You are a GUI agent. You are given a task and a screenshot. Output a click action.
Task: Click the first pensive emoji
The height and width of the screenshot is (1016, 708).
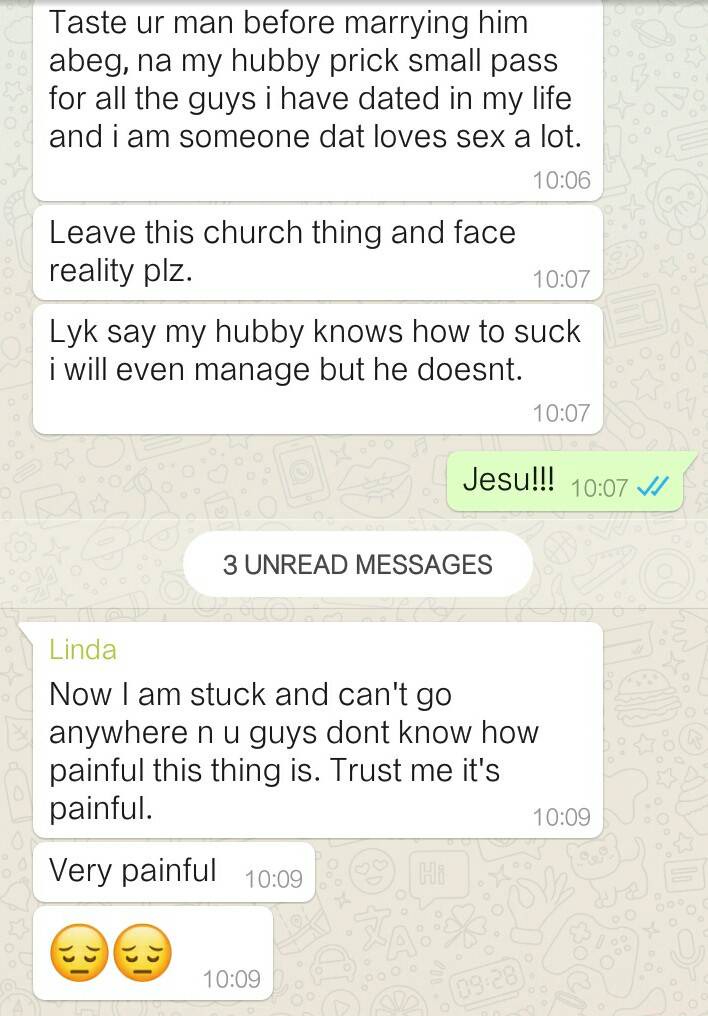(x=79, y=952)
